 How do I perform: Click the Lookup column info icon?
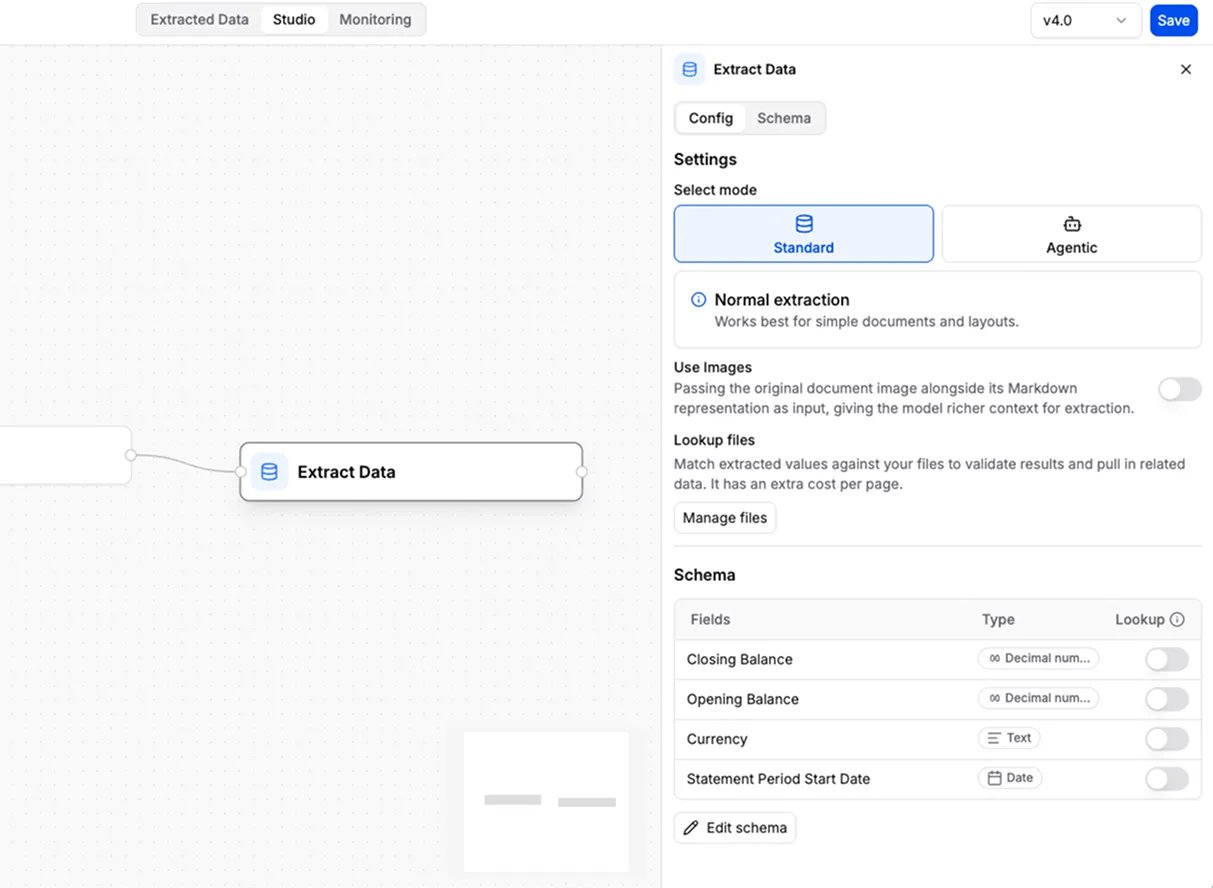pos(1177,619)
